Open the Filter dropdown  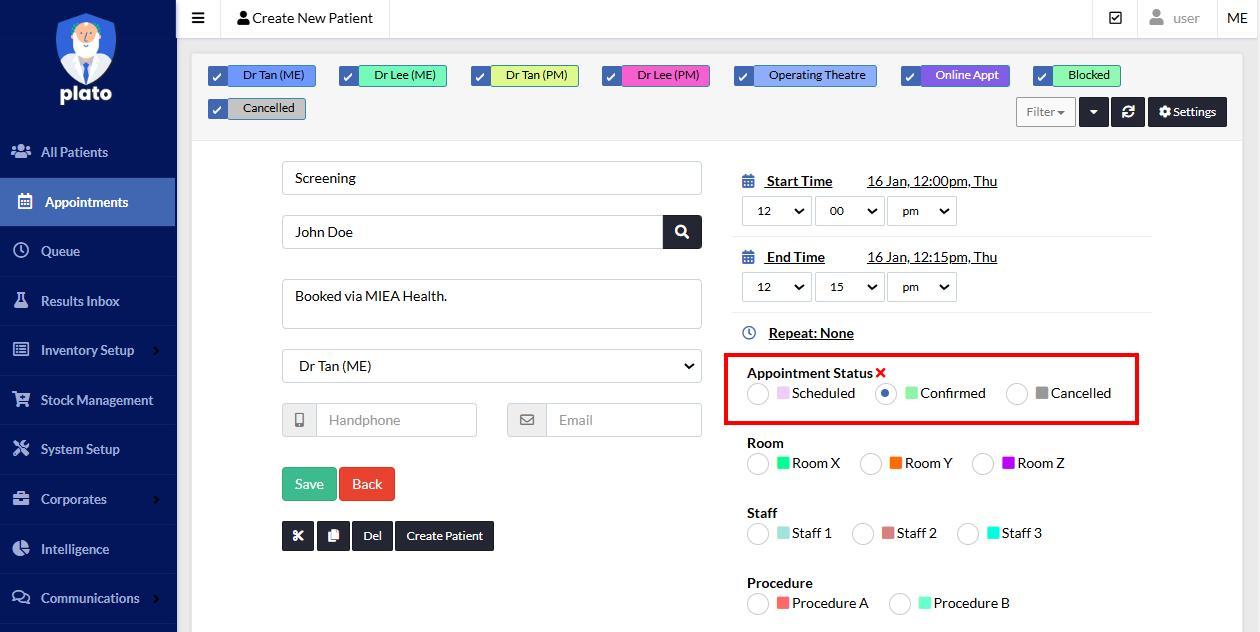pos(1045,112)
